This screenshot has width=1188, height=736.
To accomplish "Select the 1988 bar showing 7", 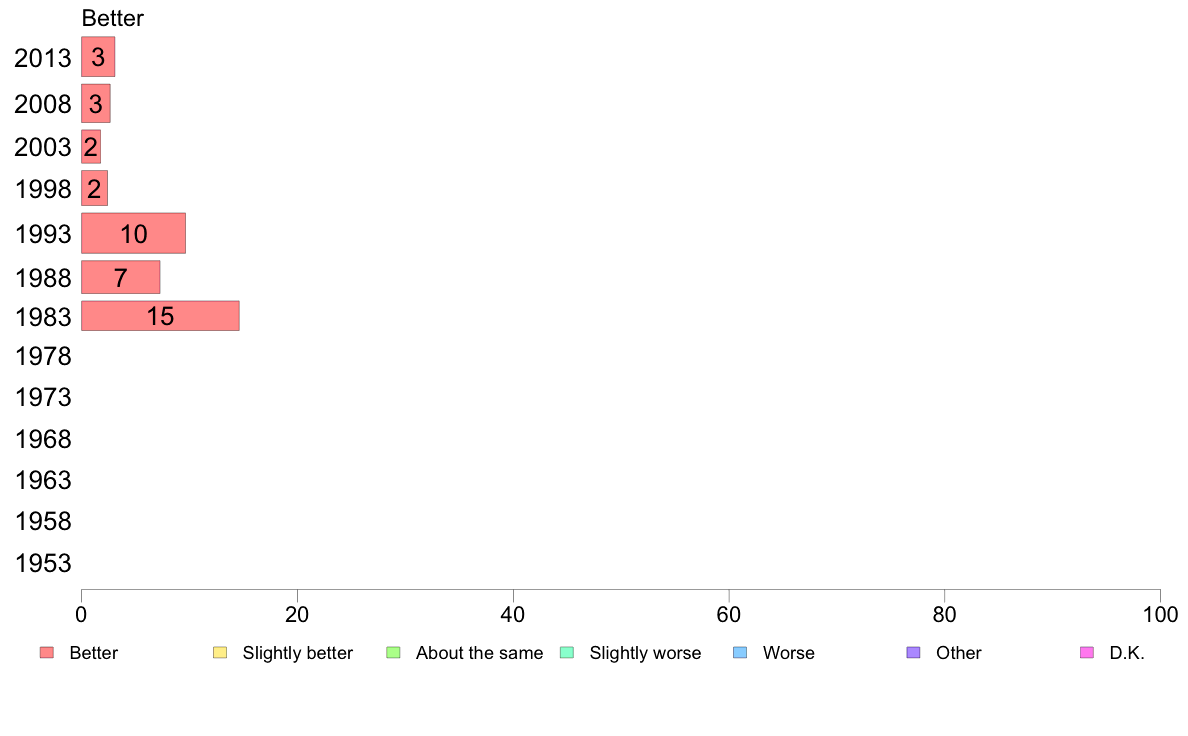I will tap(120, 277).
